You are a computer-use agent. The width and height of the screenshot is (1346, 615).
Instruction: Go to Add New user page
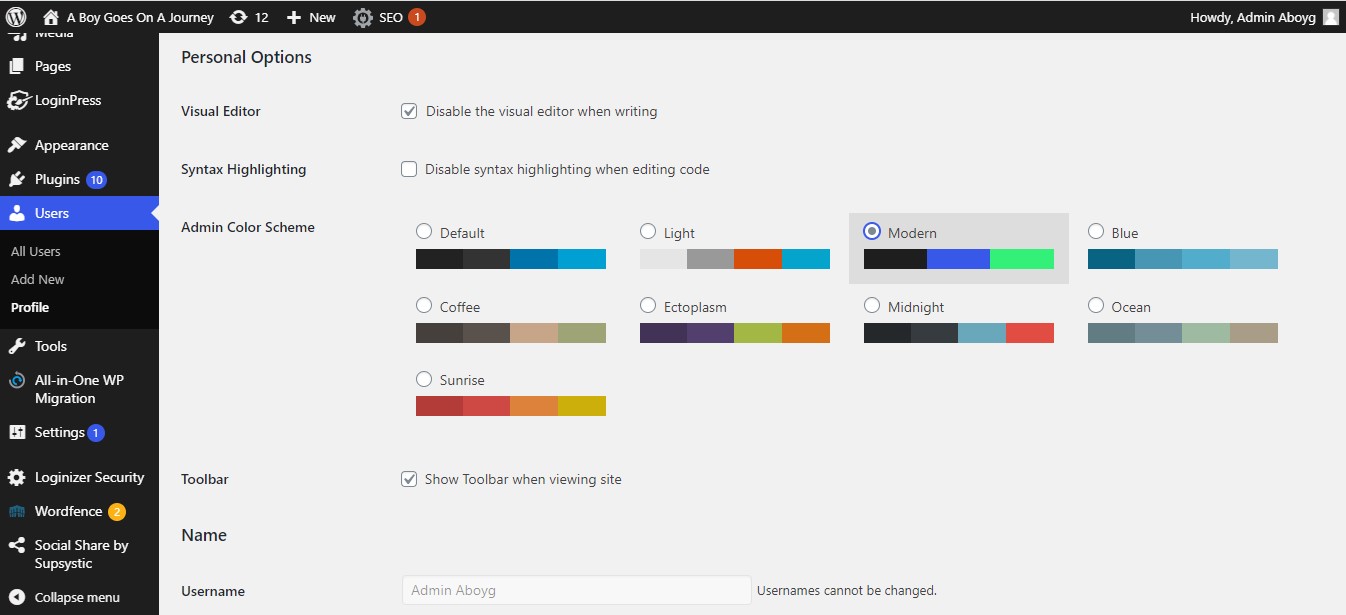(38, 280)
